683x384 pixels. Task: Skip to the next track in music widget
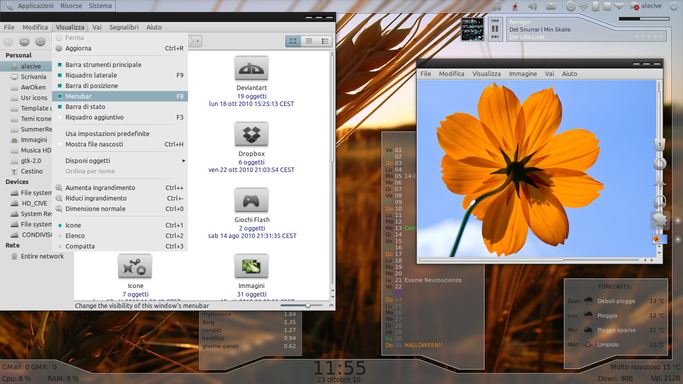click(x=495, y=37)
